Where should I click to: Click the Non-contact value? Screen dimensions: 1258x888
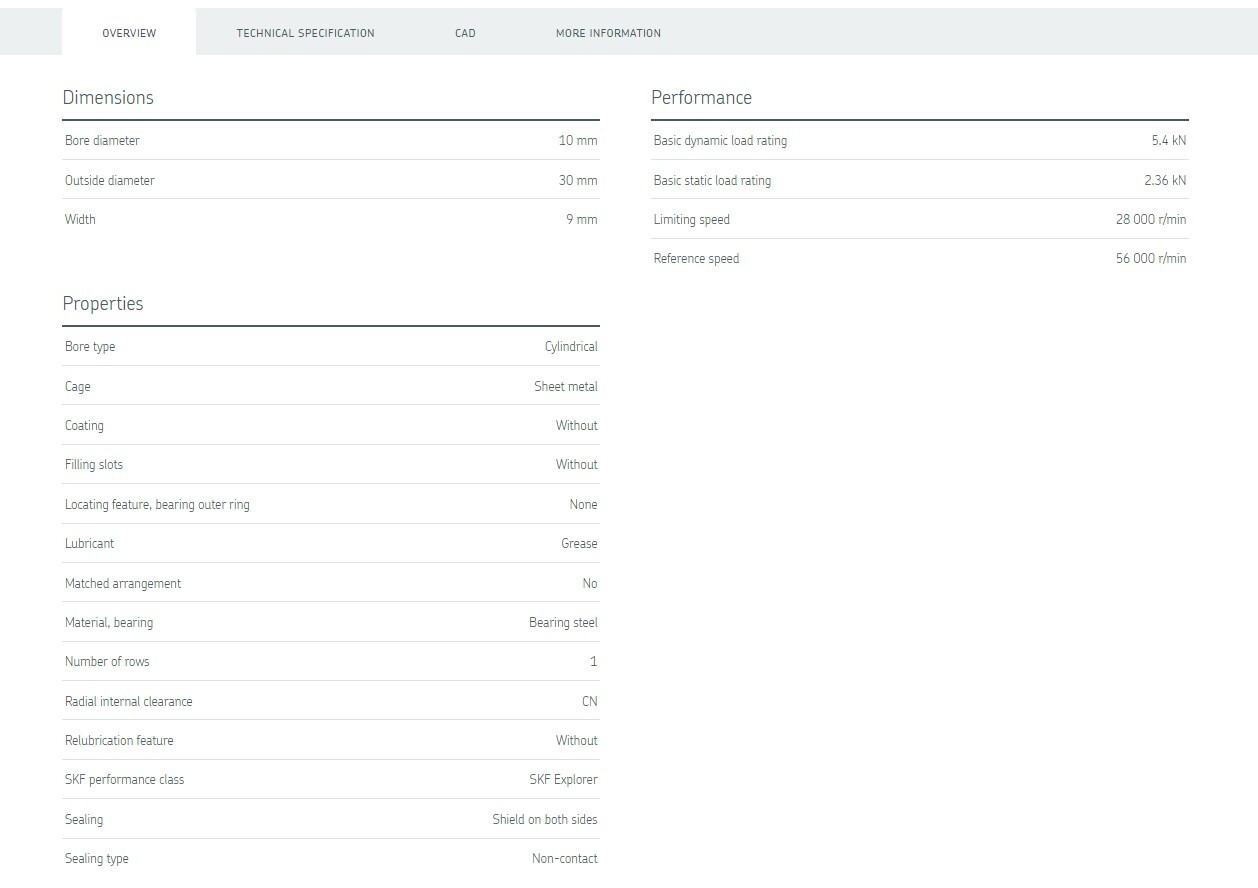[x=565, y=858]
